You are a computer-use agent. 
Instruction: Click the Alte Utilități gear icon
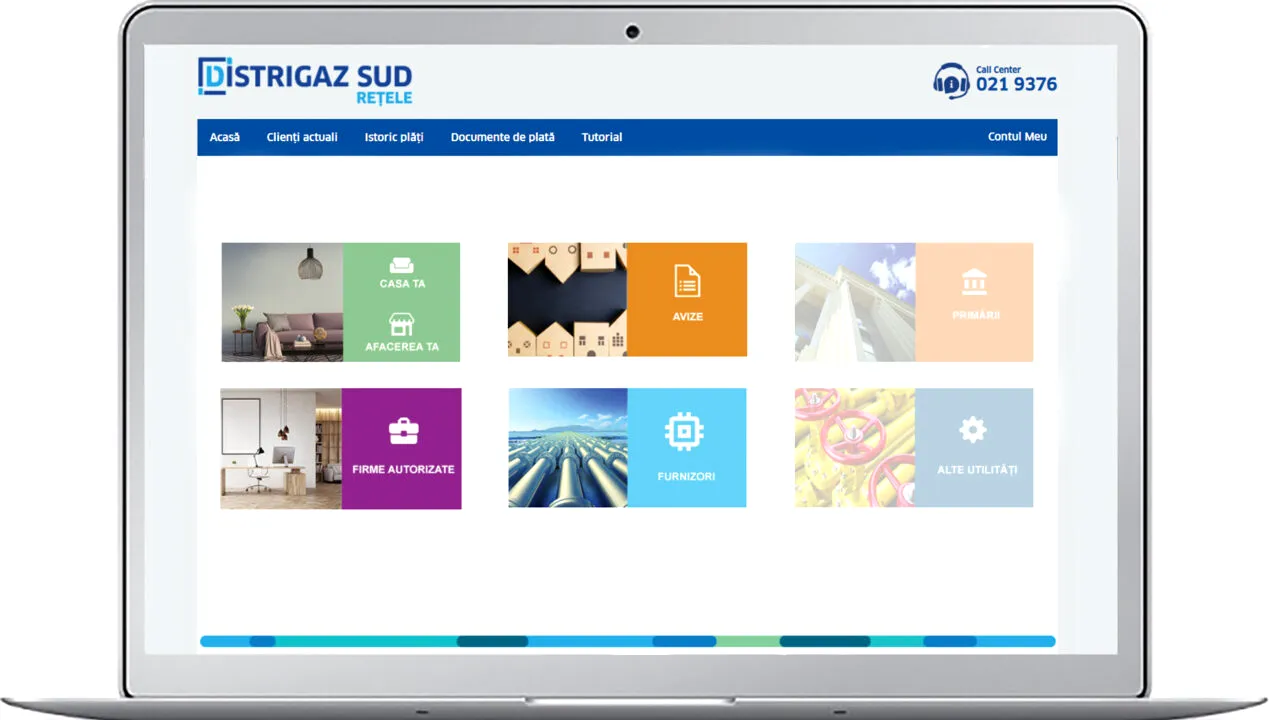click(972, 429)
